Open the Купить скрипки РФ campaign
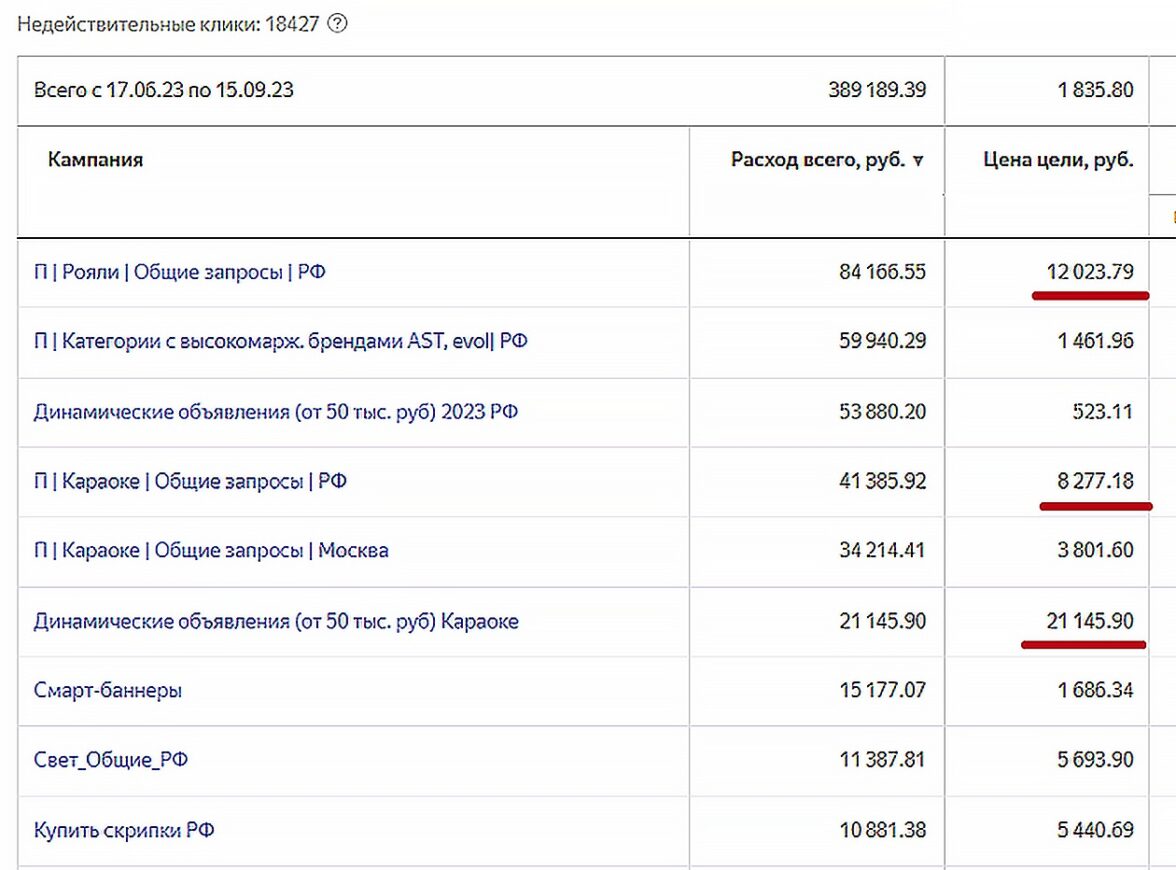Viewport: 1176px width, 870px height. [x=124, y=831]
